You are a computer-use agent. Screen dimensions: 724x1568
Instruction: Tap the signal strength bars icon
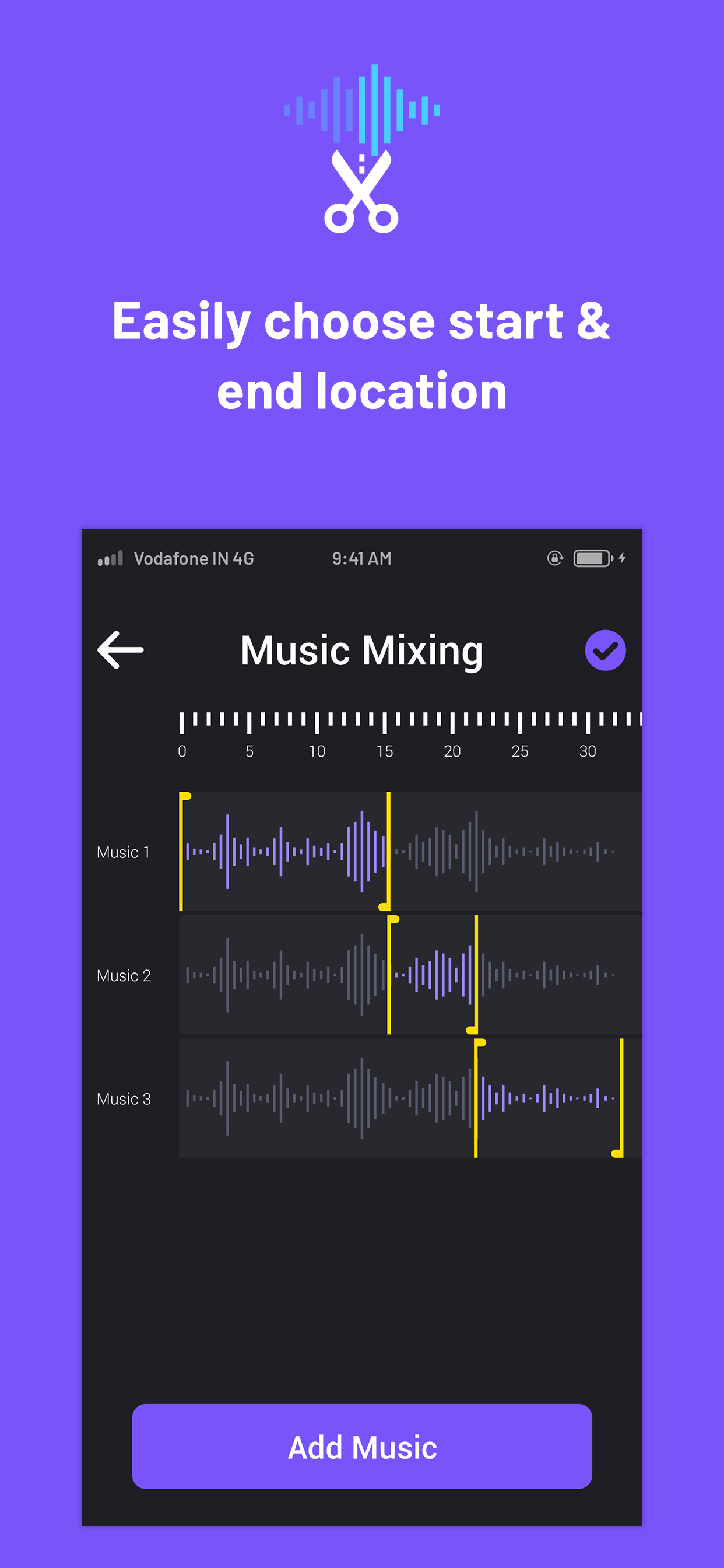click(x=110, y=558)
